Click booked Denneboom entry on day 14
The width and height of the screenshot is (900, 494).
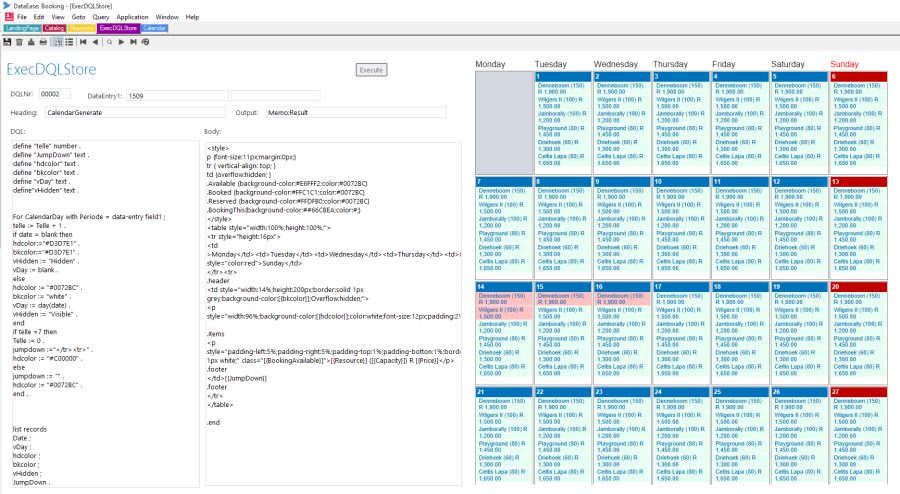[x=504, y=298]
